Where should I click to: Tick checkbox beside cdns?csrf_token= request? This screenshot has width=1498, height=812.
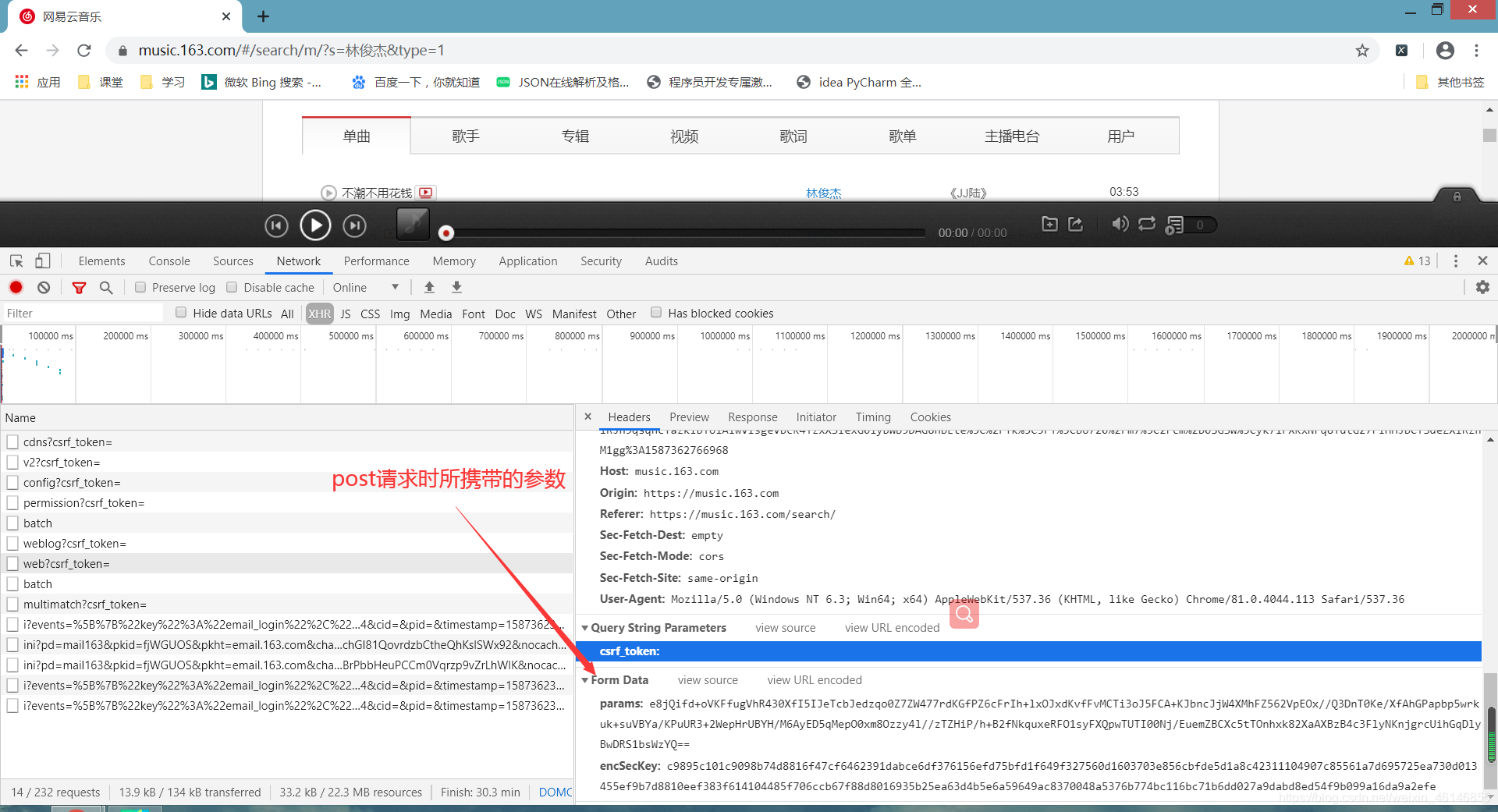pyautogui.click(x=12, y=442)
